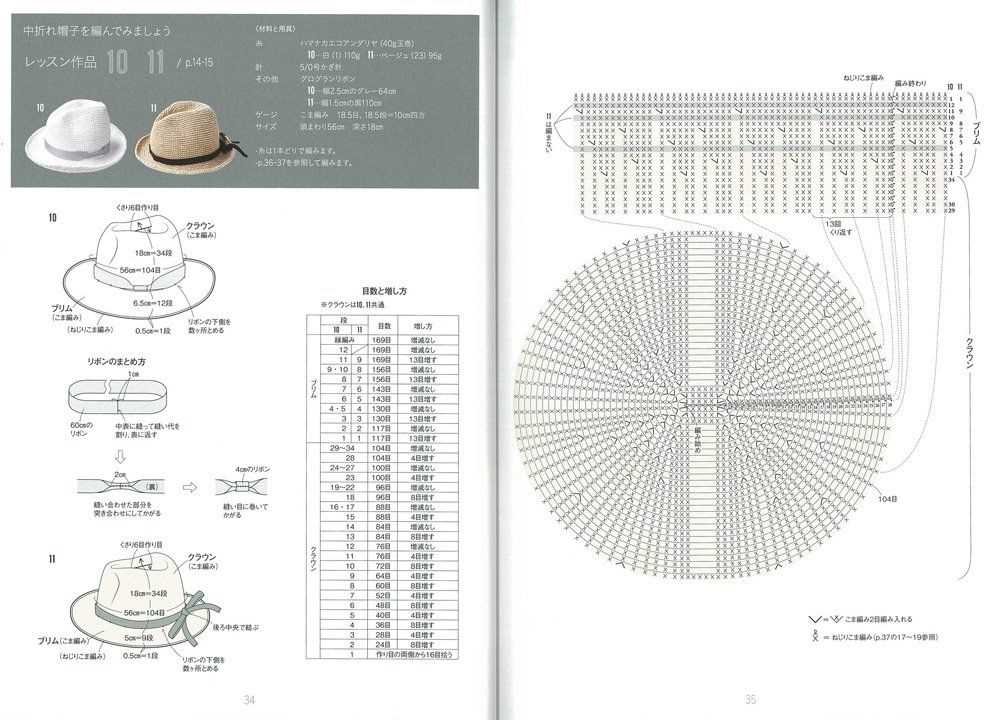The width and height of the screenshot is (1000, 720).
Task: Click the right arrow between ribbon bow steps
Action: coord(189,488)
